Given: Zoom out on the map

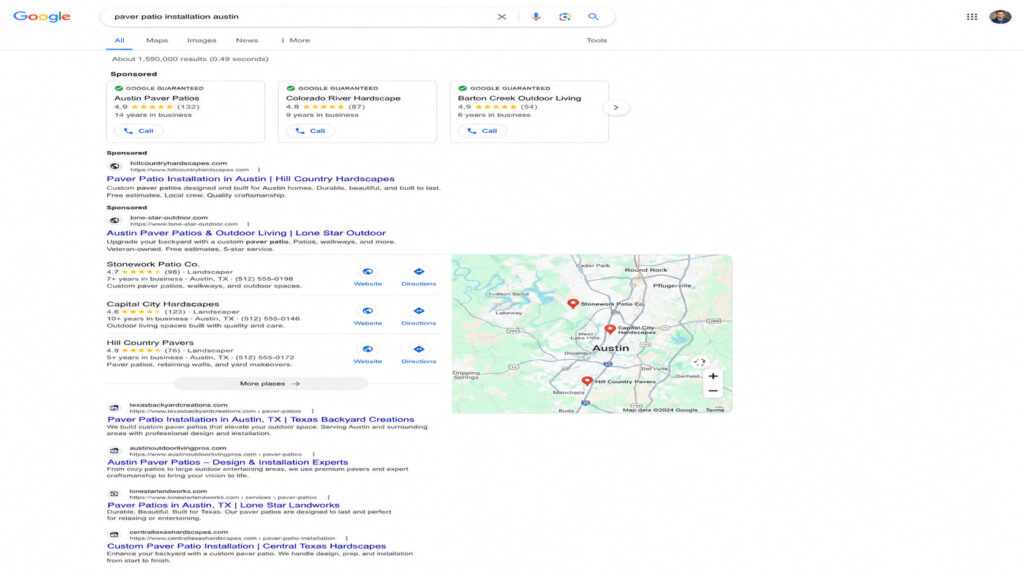Looking at the screenshot, I should [x=713, y=391].
